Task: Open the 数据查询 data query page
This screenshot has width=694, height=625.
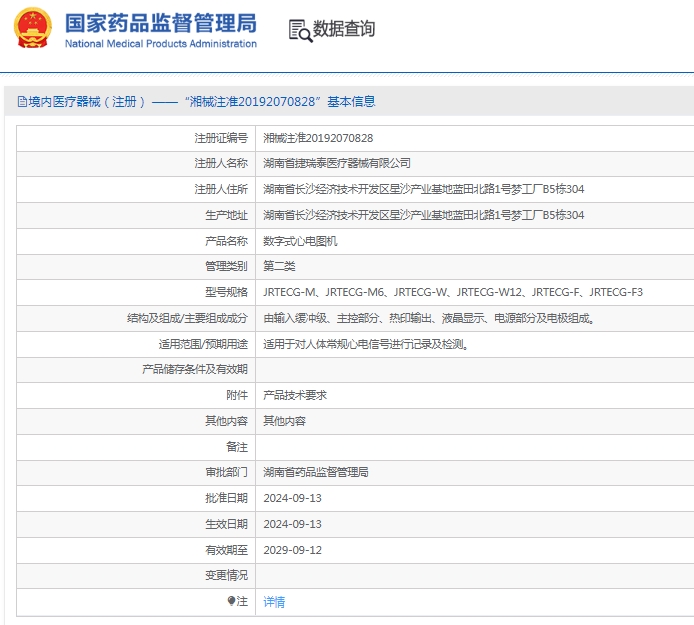Action: 343,29
